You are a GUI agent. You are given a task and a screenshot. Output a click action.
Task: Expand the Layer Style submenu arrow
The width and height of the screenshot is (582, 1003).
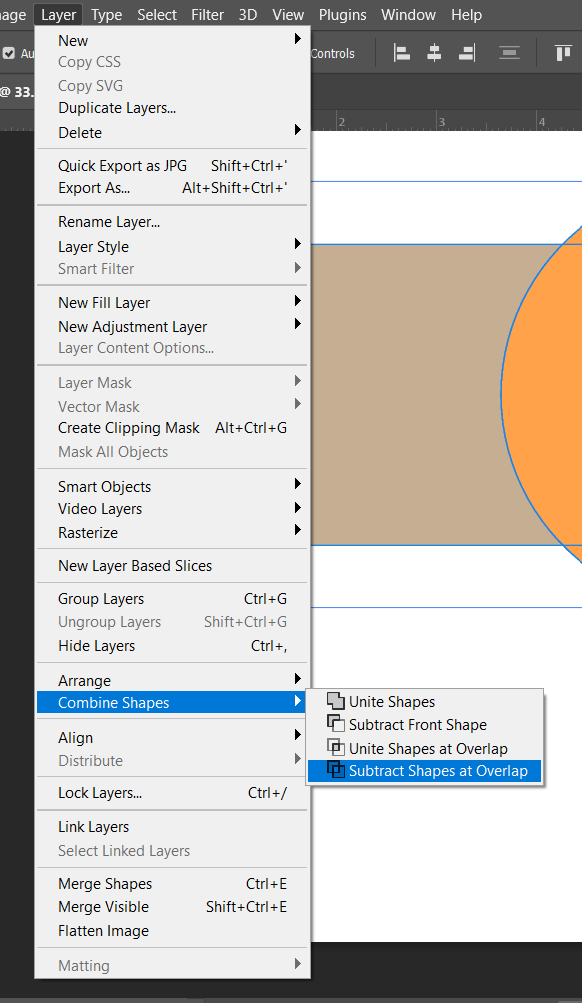(297, 244)
